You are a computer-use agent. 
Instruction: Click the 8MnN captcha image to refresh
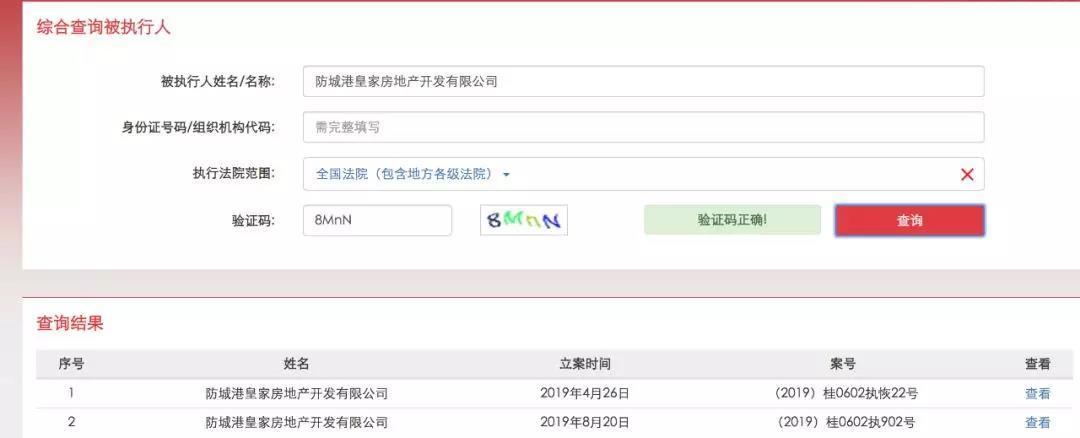pyautogui.click(x=523, y=220)
